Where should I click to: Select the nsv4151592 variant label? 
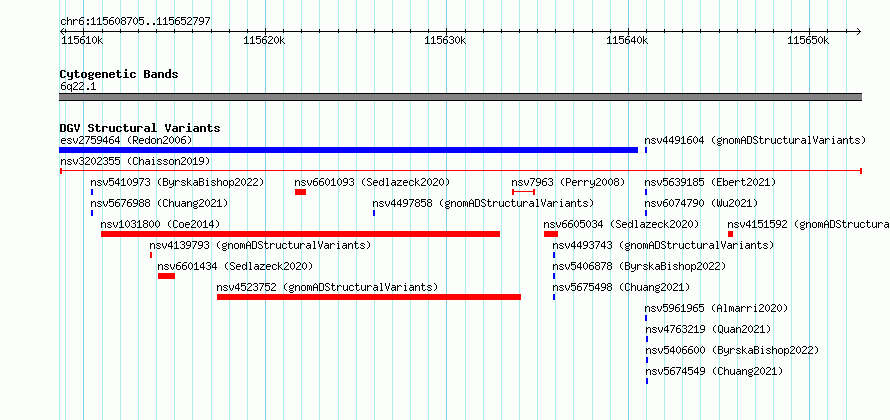(808, 224)
